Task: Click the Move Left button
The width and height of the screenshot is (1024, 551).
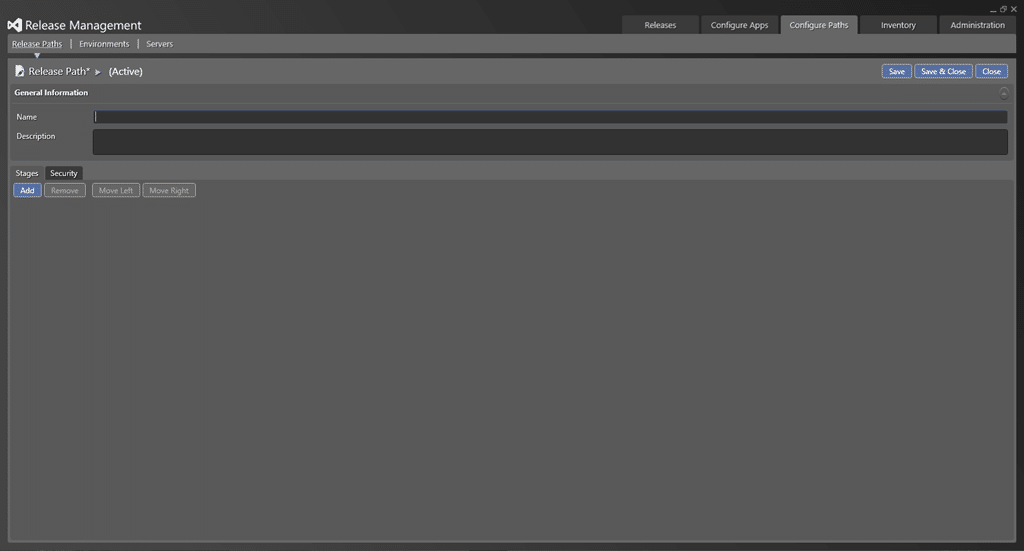Action: 116,191
